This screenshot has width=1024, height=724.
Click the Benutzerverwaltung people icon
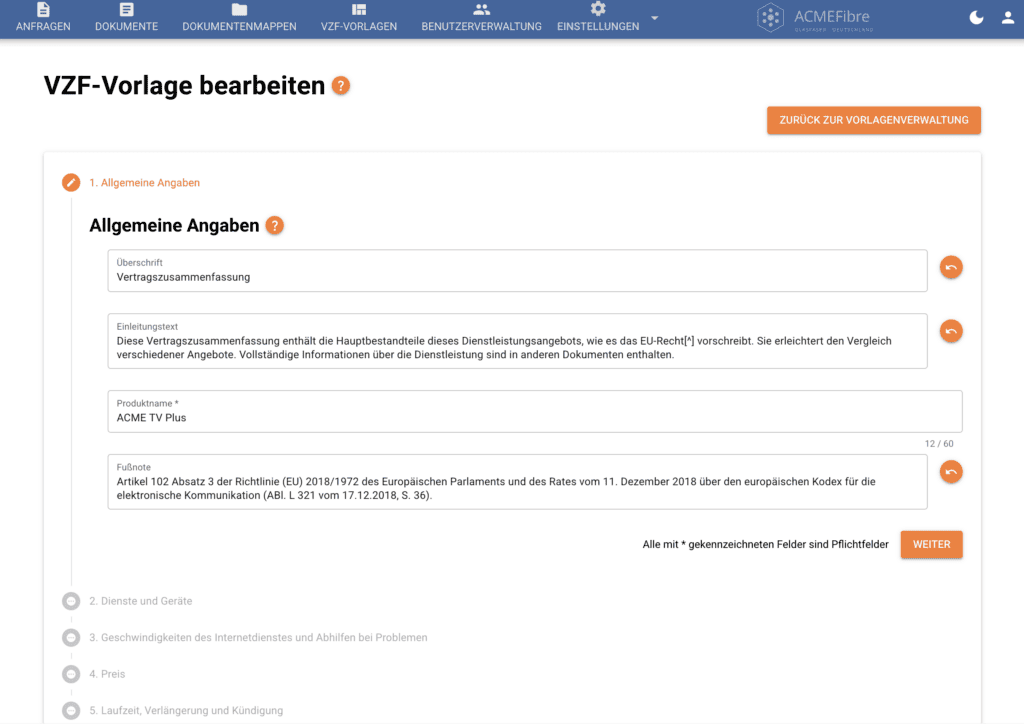pos(481,9)
